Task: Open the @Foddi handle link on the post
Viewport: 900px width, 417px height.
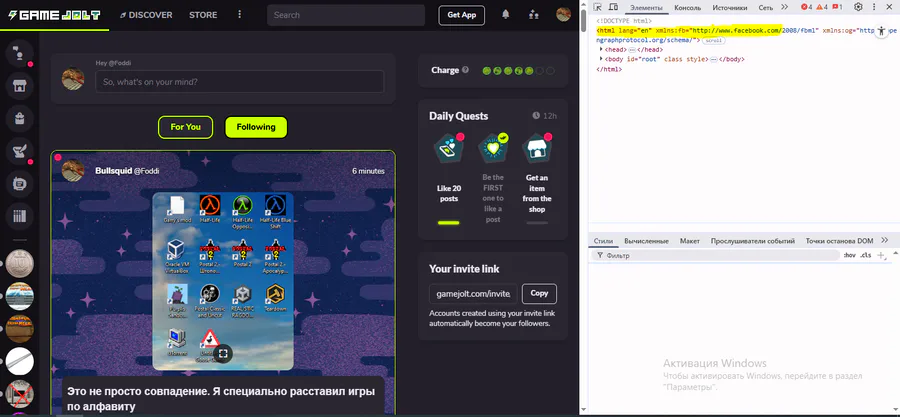Action: [146, 171]
